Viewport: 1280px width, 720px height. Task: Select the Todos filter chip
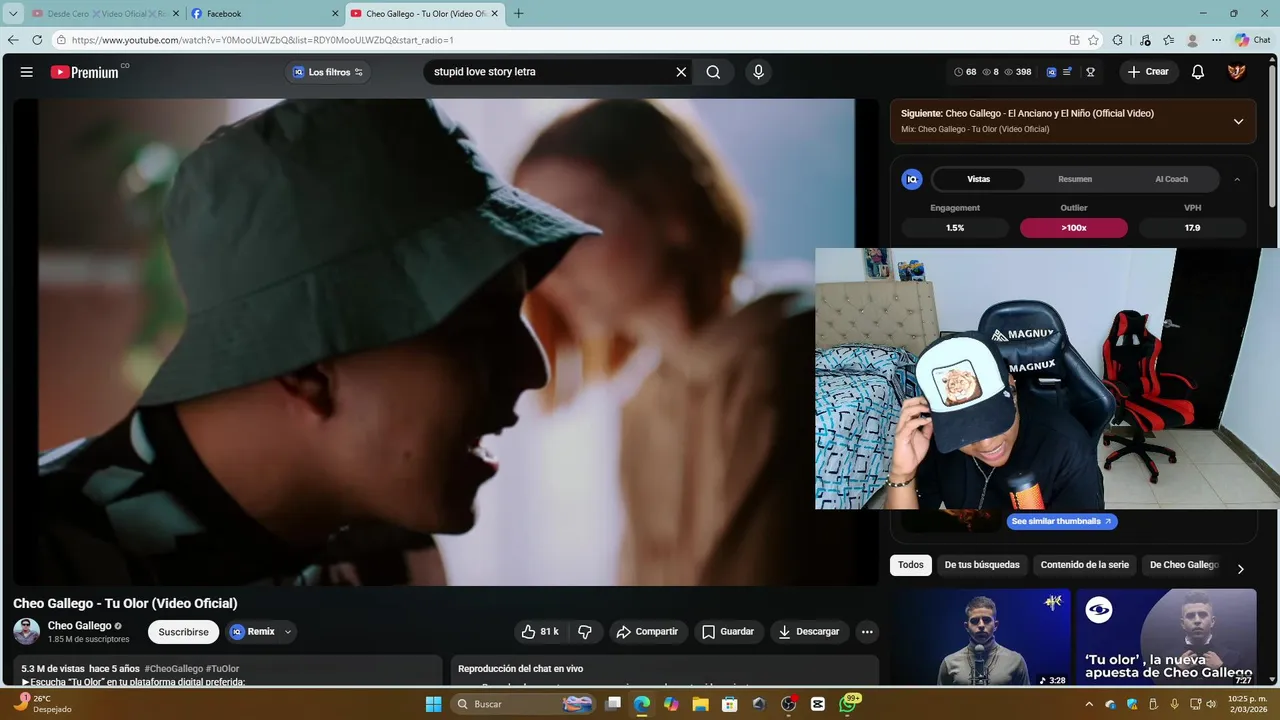pyautogui.click(x=911, y=565)
